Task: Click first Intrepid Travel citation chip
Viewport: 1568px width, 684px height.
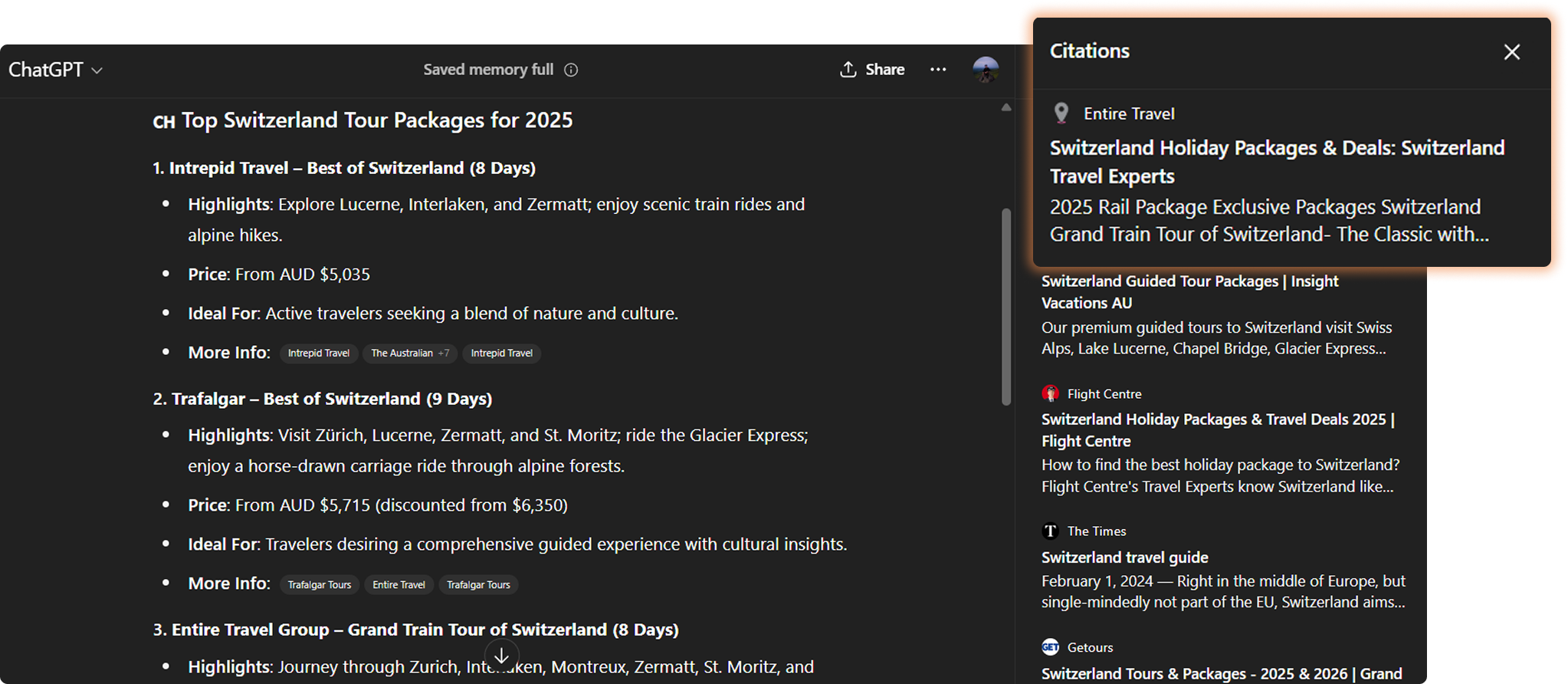Action: click(318, 354)
